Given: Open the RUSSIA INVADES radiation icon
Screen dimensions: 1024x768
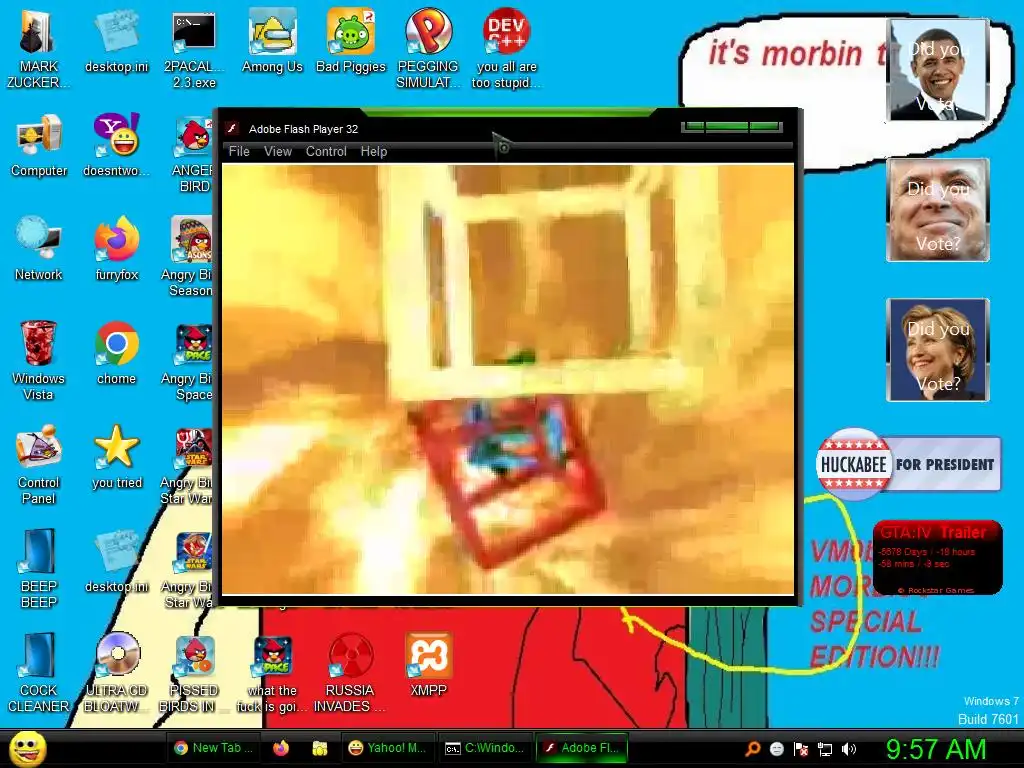Looking at the screenshot, I should point(350,673).
